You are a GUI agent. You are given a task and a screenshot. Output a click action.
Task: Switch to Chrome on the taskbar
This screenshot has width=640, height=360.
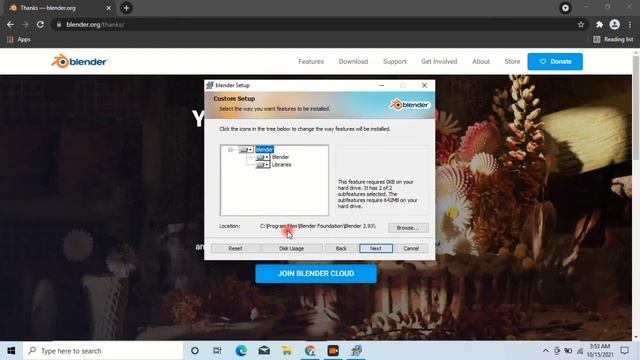(x=310, y=351)
